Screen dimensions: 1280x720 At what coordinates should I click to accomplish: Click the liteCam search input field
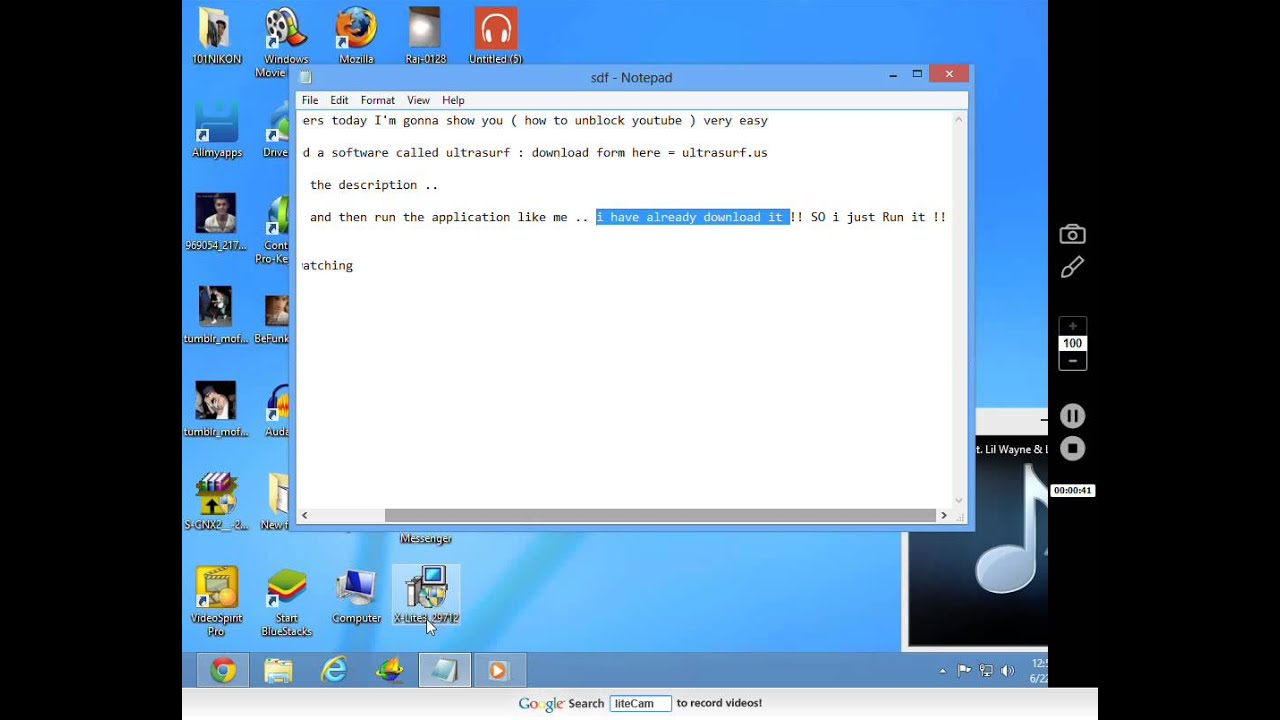click(x=640, y=703)
